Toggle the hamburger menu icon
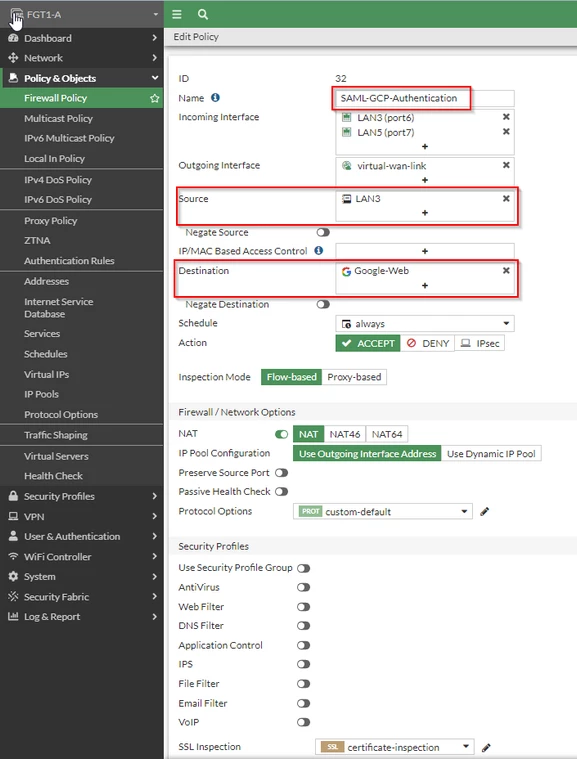Viewport: 577px width, 759px height. (177, 15)
